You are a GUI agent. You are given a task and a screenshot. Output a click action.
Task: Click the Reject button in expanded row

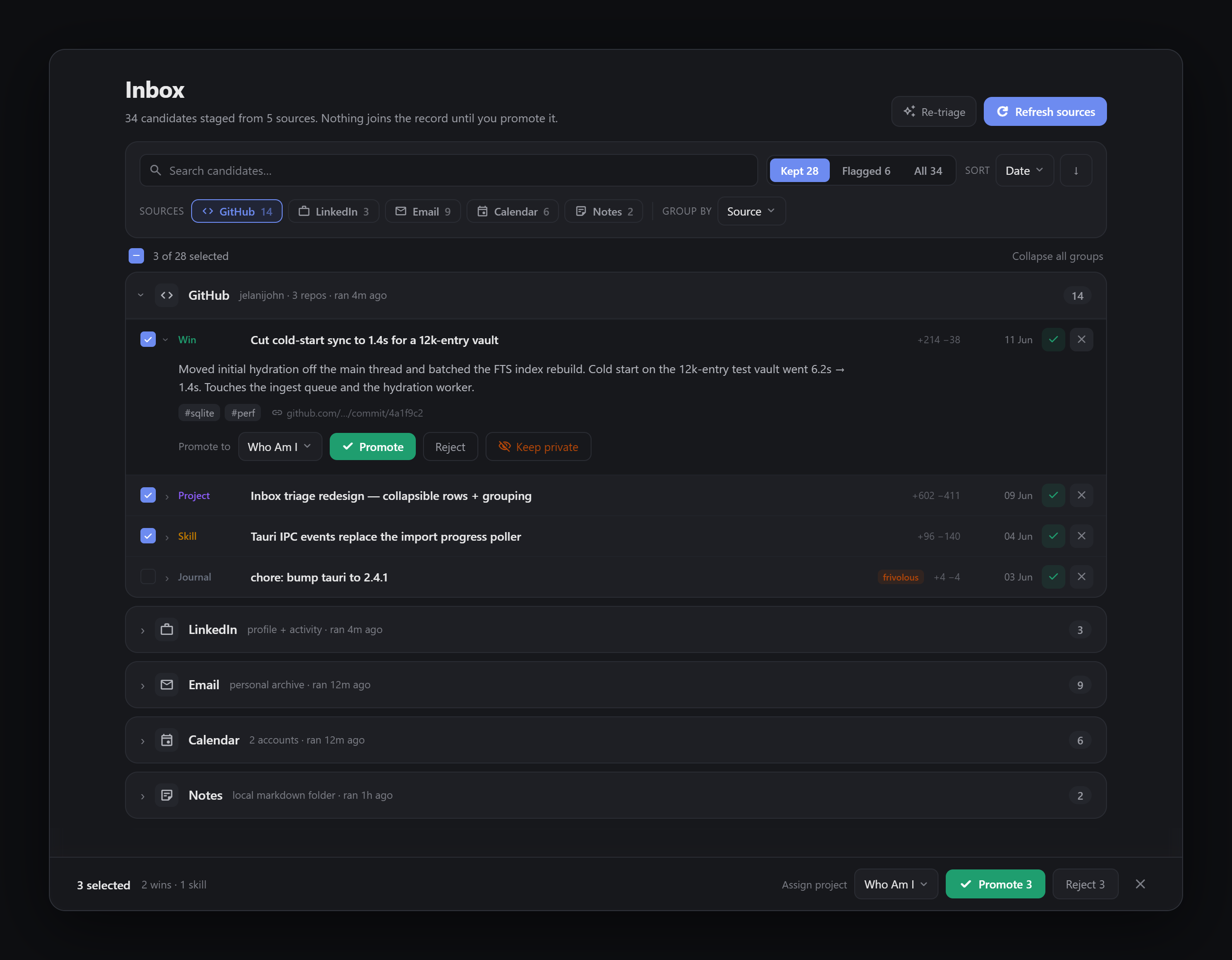tap(450, 447)
